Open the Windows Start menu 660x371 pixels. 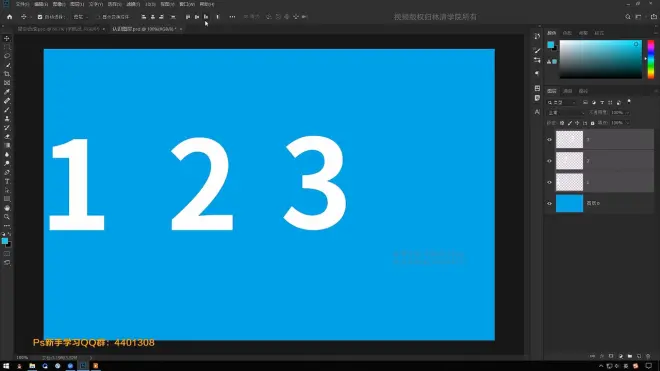point(6,366)
